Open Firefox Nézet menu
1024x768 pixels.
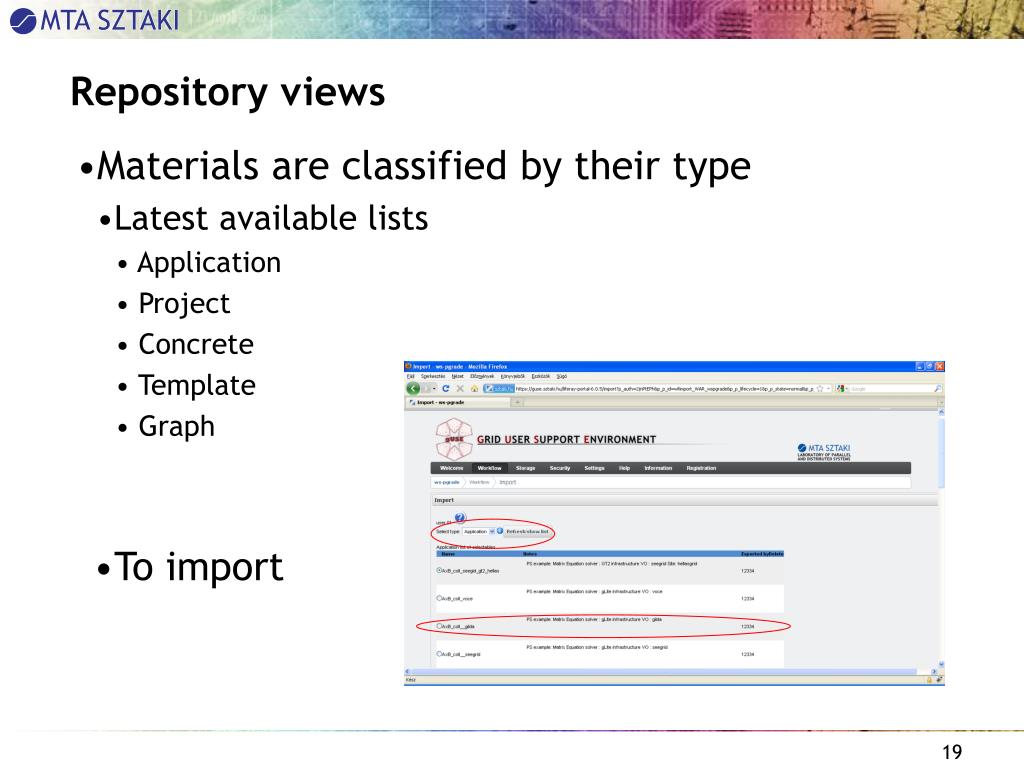pyautogui.click(x=457, y=376)
